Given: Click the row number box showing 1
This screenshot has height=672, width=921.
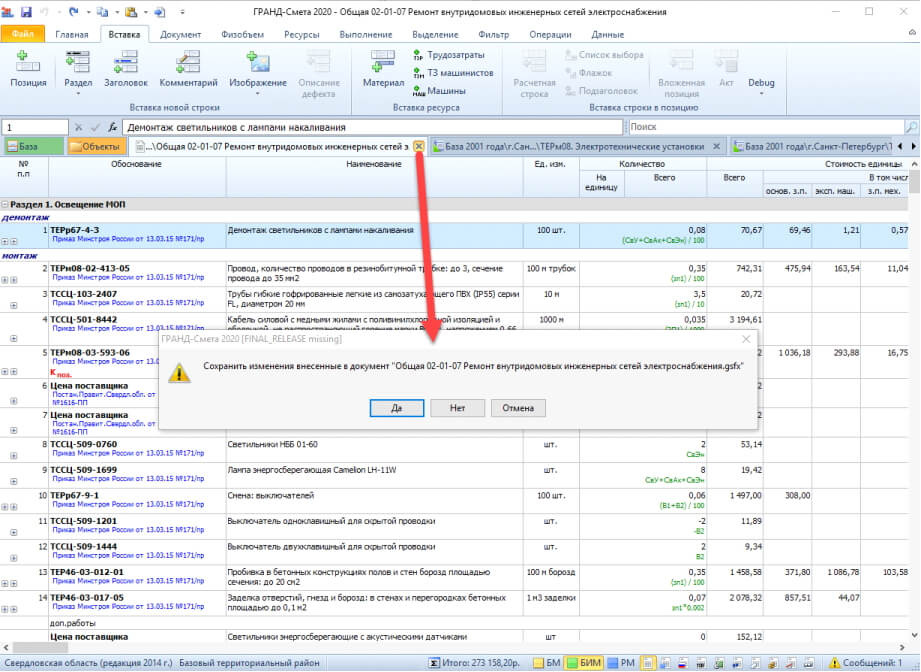Looking at the screenshot, I should tap(35, 127).
